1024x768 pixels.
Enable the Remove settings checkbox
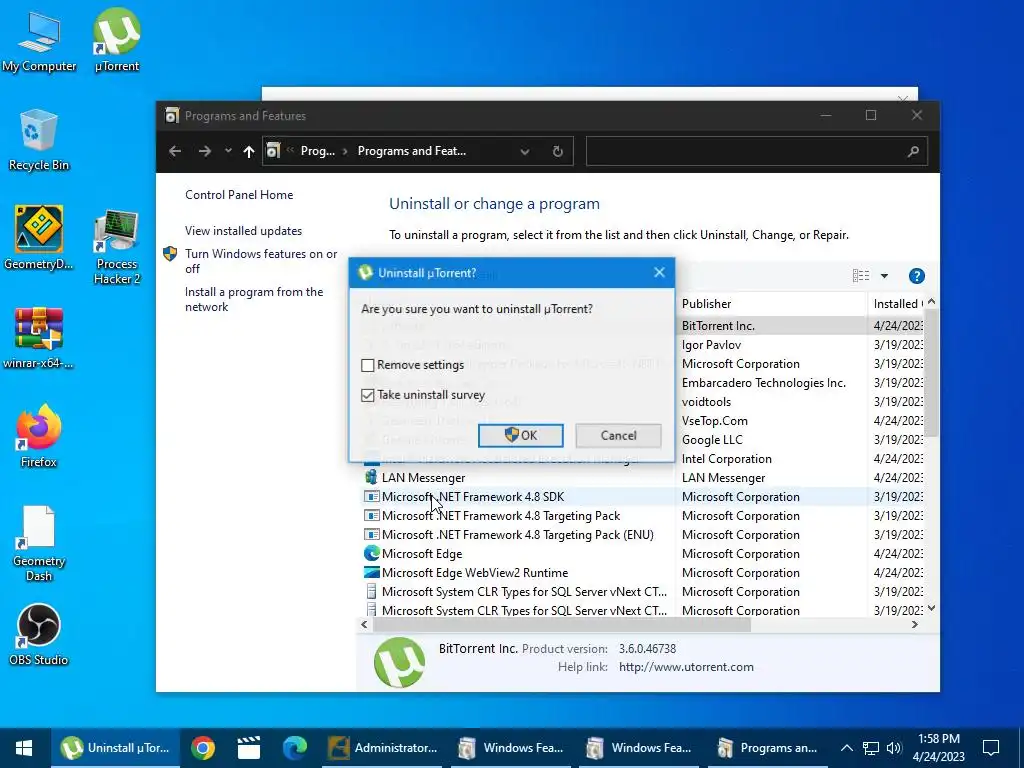click(368, 365)
